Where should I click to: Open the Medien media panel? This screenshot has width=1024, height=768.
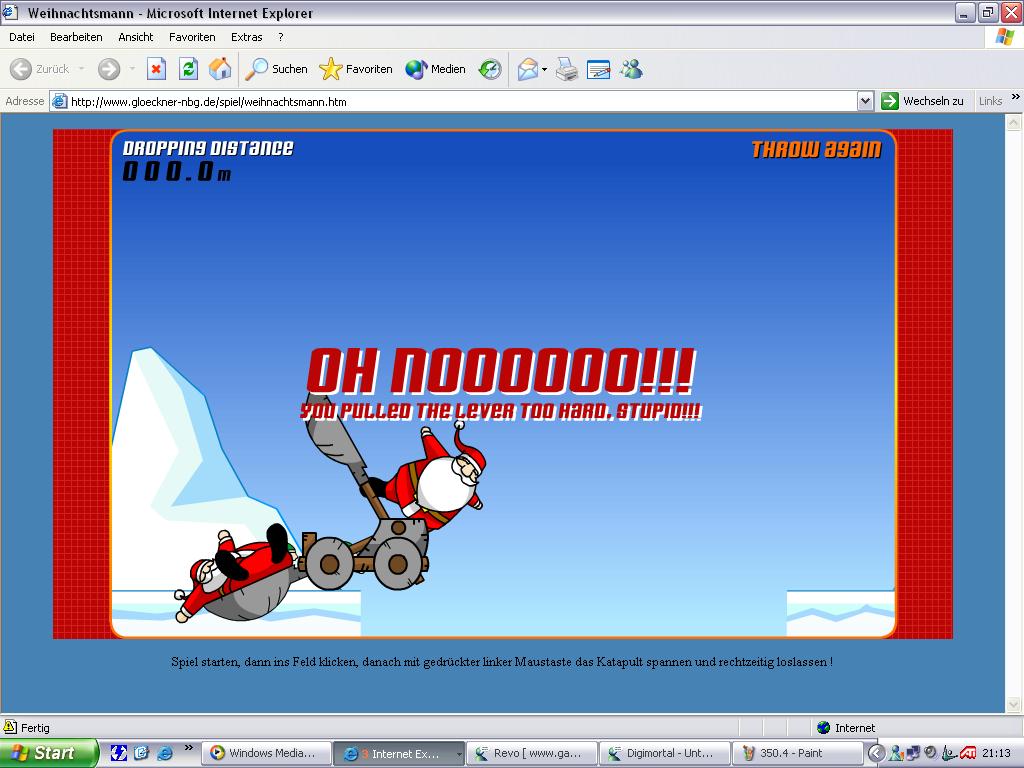point(435,69)
